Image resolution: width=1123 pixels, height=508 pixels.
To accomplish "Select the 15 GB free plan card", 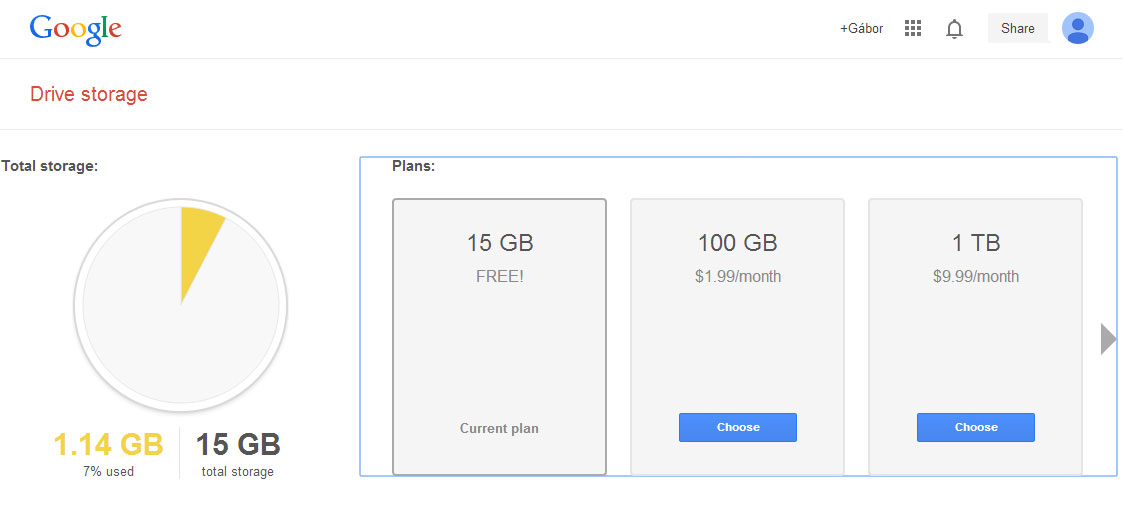I will 499,337.
